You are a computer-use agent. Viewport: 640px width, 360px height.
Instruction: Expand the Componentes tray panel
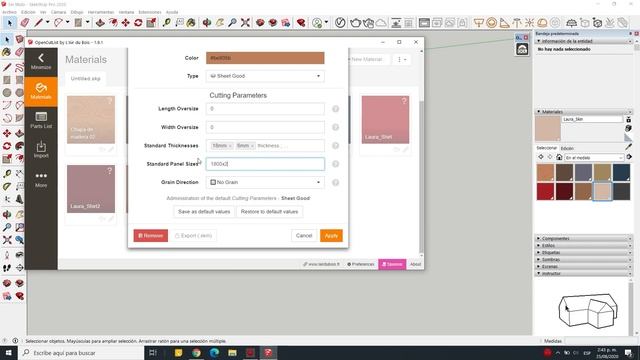click(584, 238)
